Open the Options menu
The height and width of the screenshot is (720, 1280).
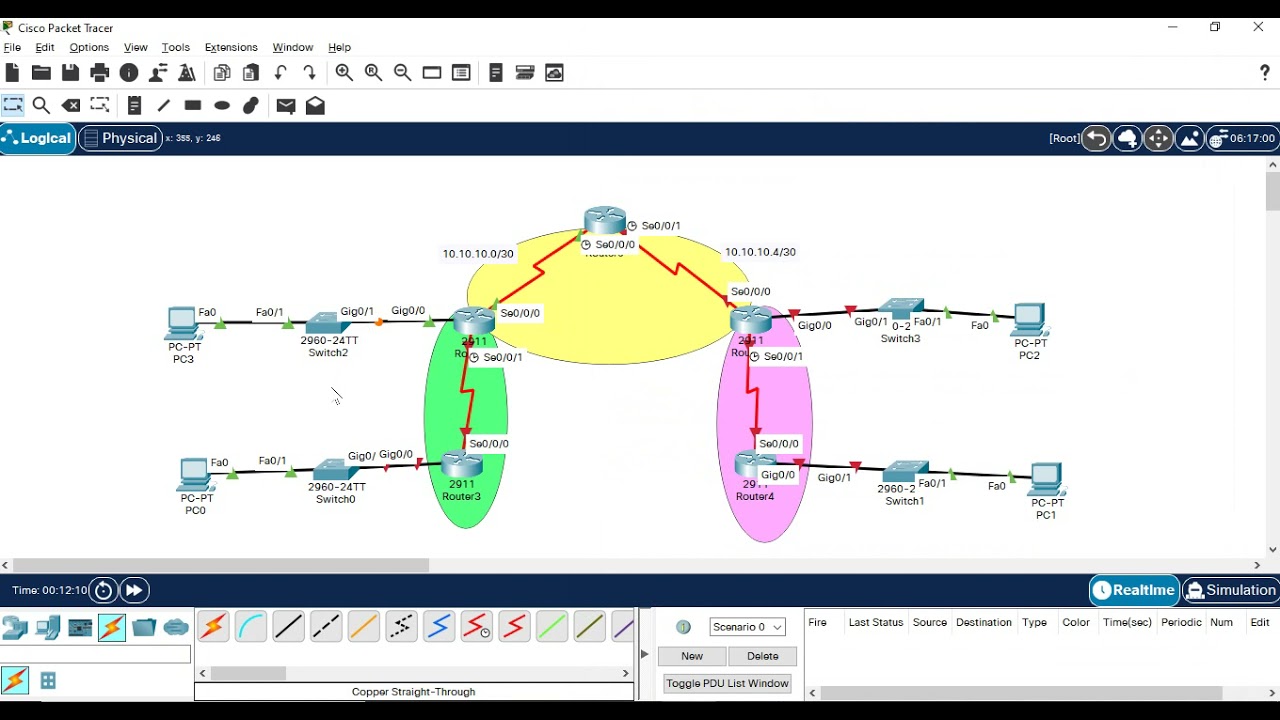[89, 47]
